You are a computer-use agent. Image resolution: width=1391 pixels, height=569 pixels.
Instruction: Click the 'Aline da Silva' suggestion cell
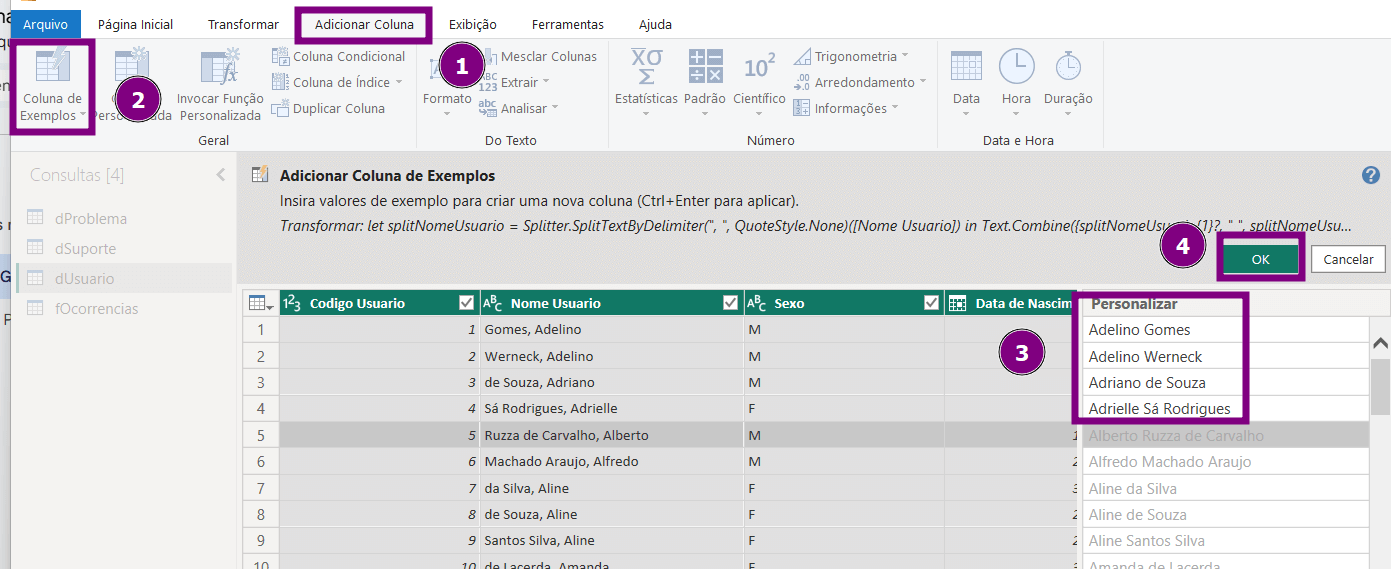[x=1225, y=488]
